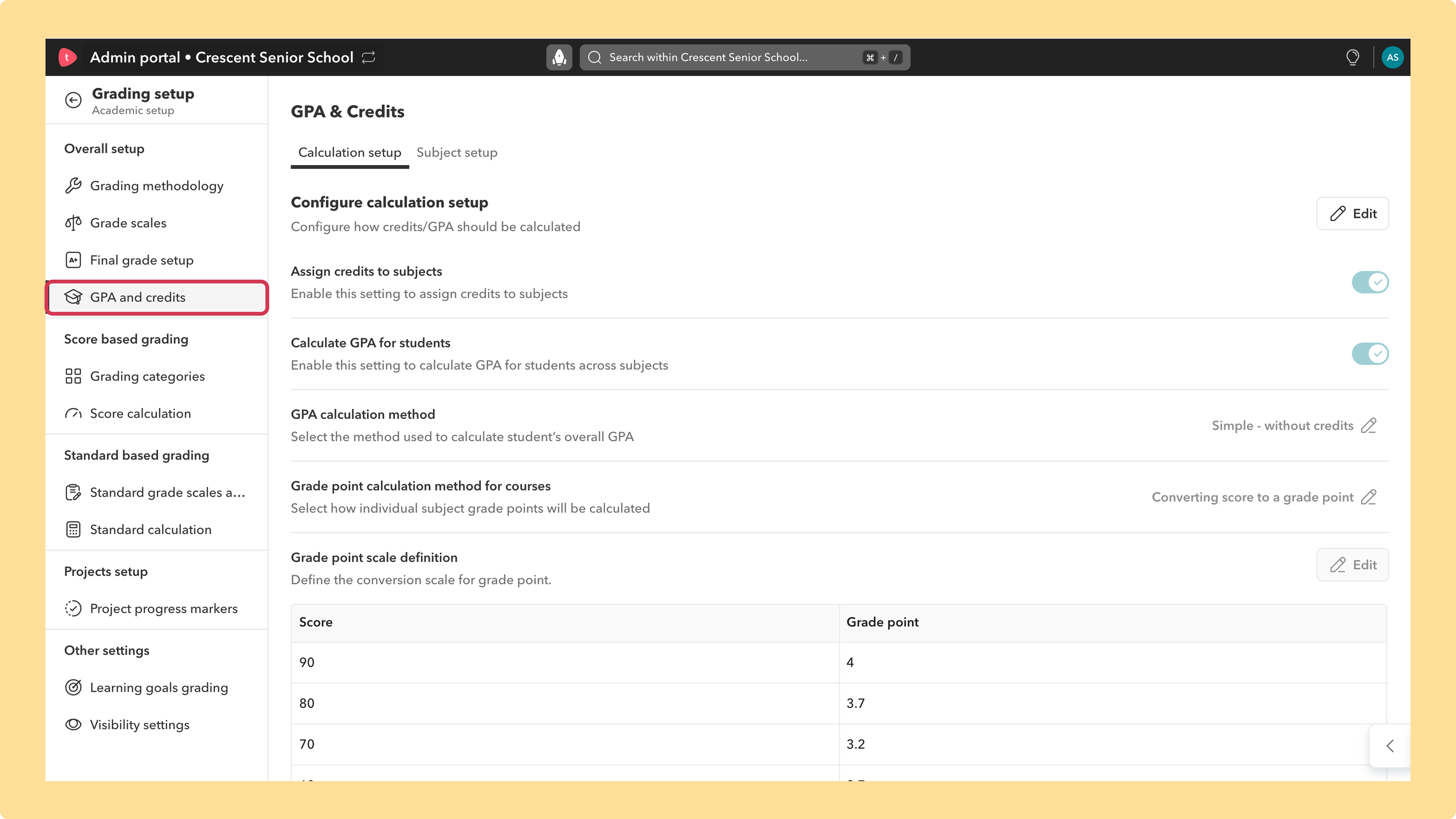Toggle Assign credits to subjects switch
Screen dimensions: 1456x819
[x=1370, y=282]
